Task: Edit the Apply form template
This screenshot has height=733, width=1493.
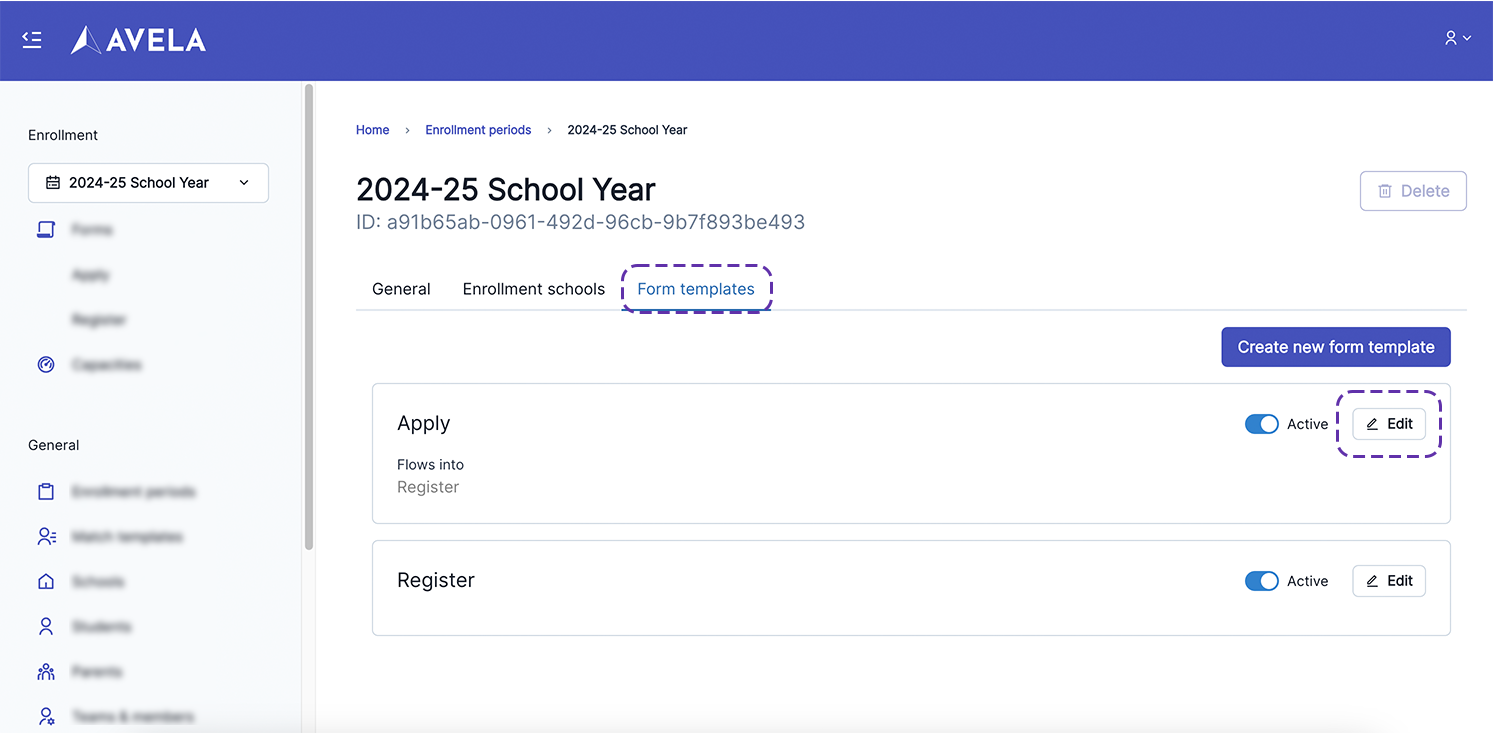Action: click(1389, 424)
